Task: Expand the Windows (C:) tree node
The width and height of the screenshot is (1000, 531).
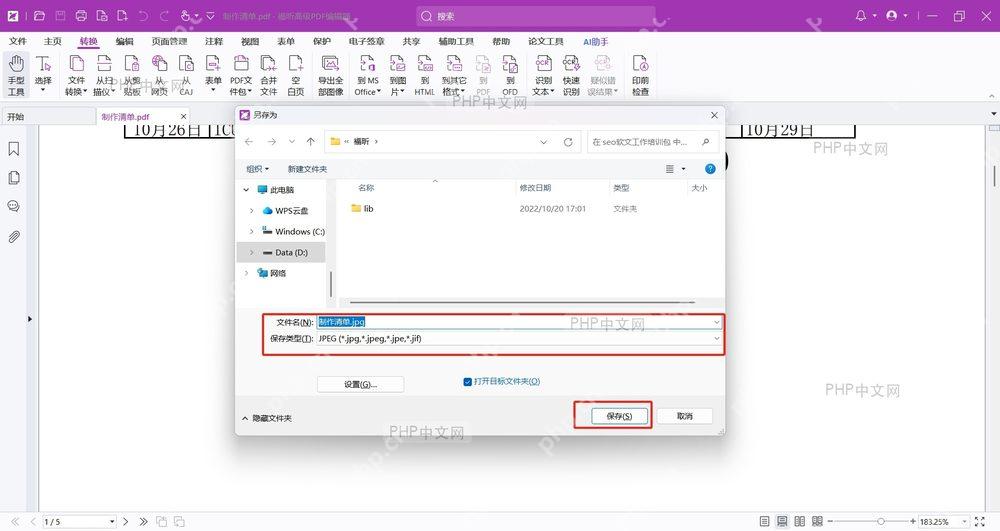Action: [x=251, y=231]
